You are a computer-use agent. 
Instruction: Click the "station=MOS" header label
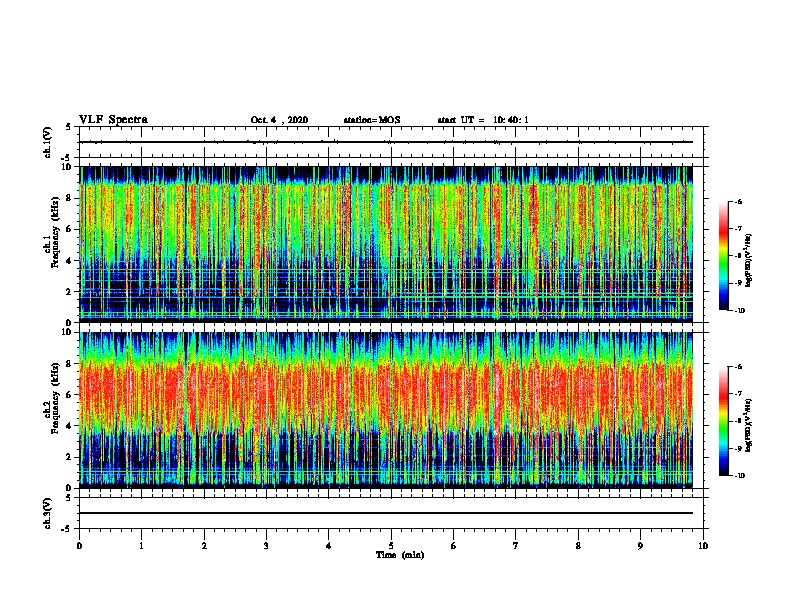click(x=372, y=120)
